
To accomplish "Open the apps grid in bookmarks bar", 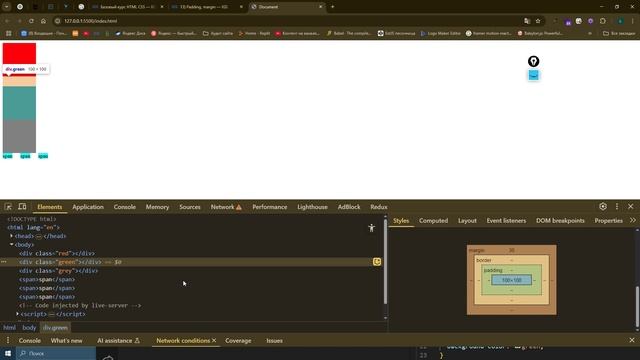I will [x=9, y=33].
